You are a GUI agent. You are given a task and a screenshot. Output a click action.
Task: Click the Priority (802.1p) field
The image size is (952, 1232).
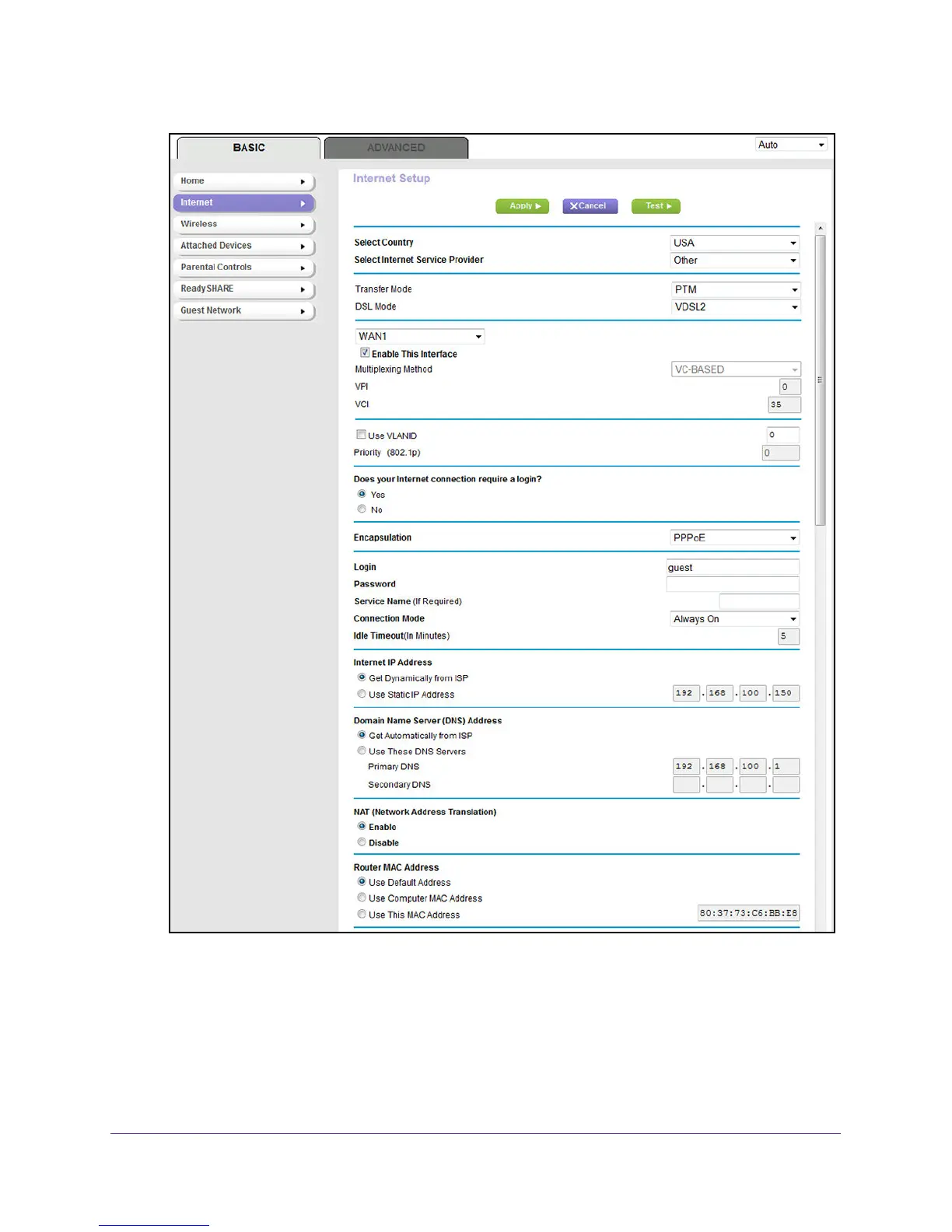click(x=780, y=453)
